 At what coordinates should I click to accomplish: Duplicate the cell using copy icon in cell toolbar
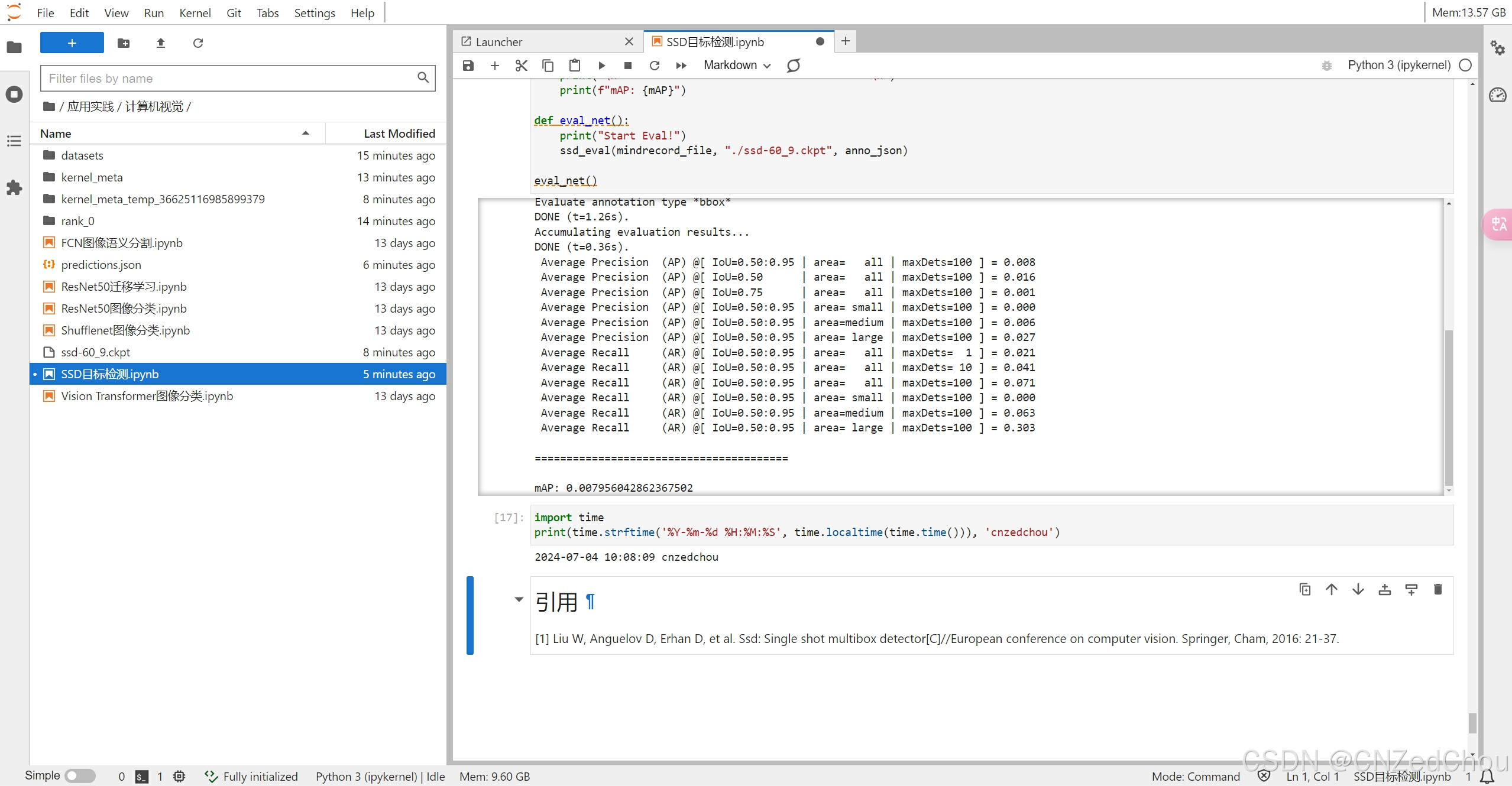[1305, 589]
